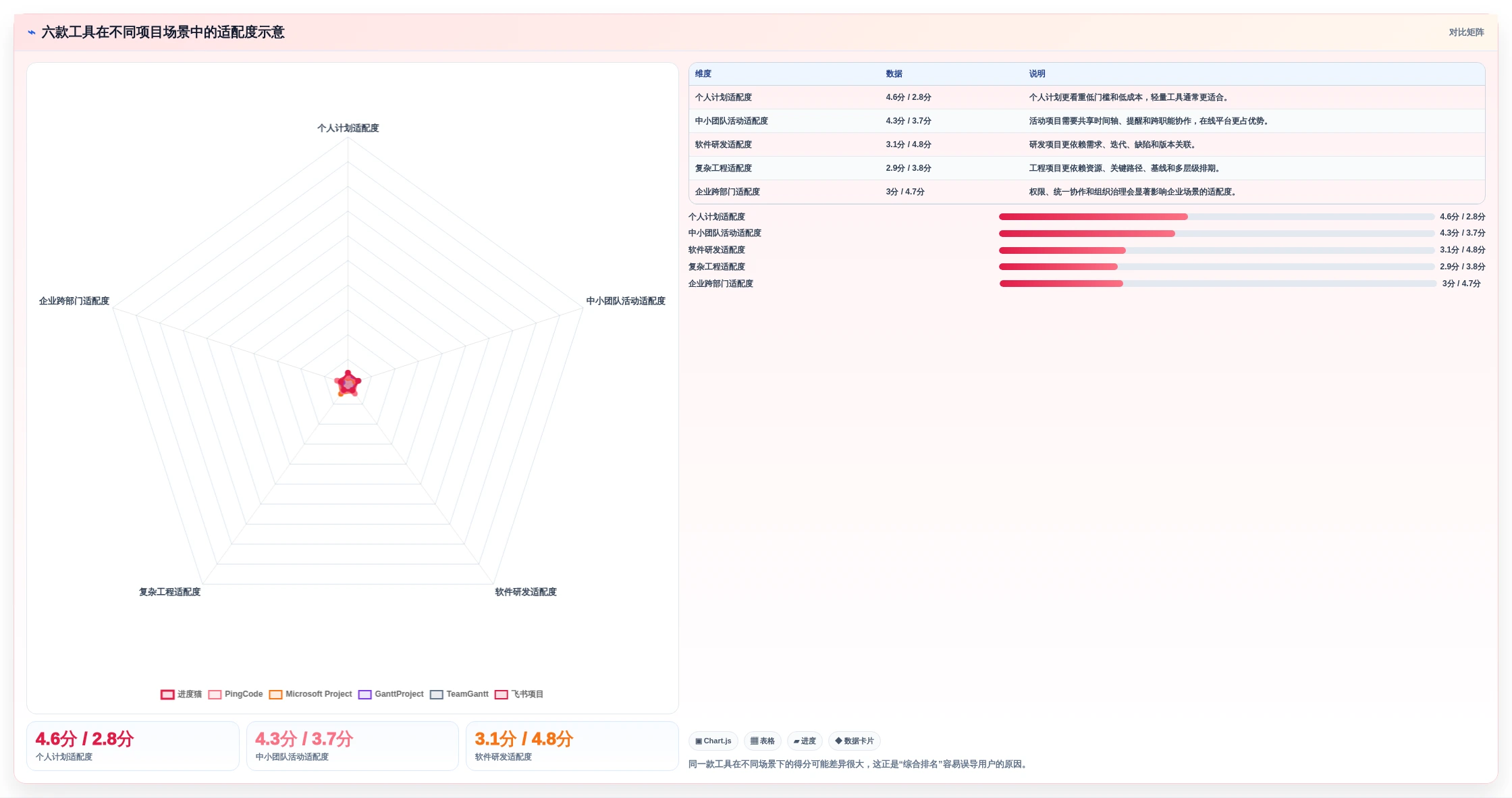Toggle the Microsoft Project legend item

(x=310, y=694)
